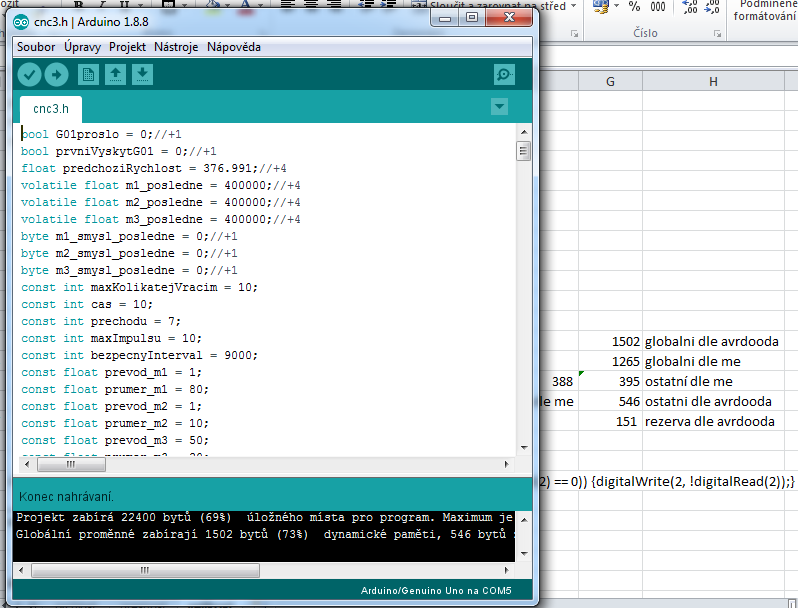798x608 pixels.
Task: Click the increase decimal icon in Excel
Action: [690, 7]
